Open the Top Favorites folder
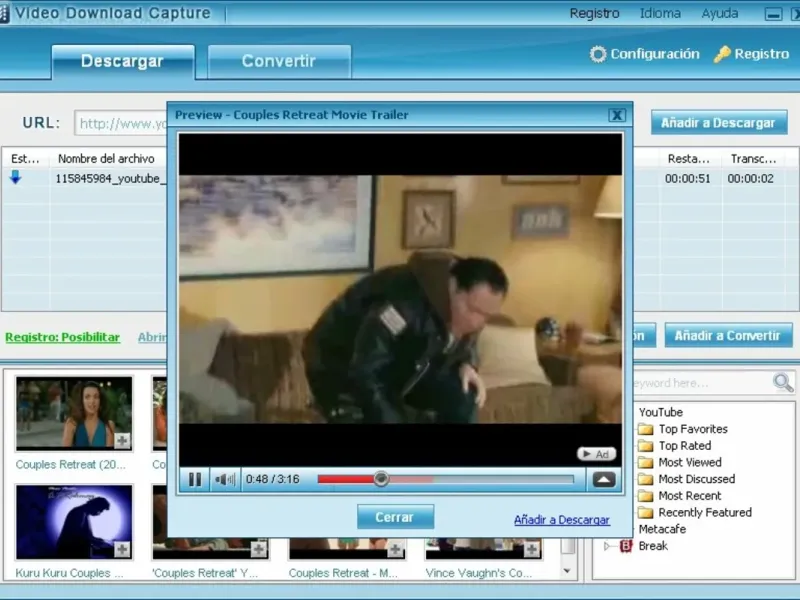The width and height of the screenshot is (800, 600). point(692,429)
